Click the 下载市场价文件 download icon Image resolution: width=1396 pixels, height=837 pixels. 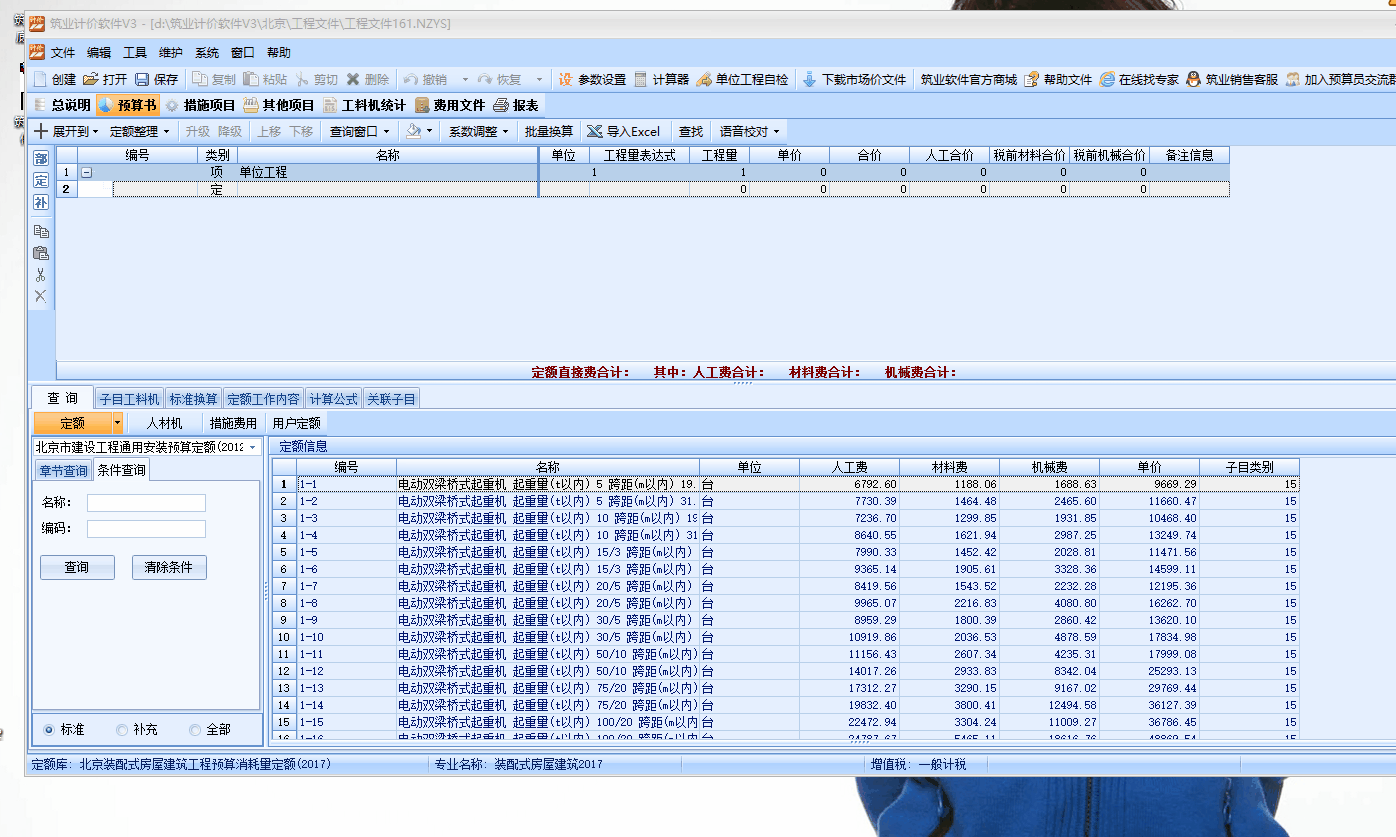coord(809,79)
